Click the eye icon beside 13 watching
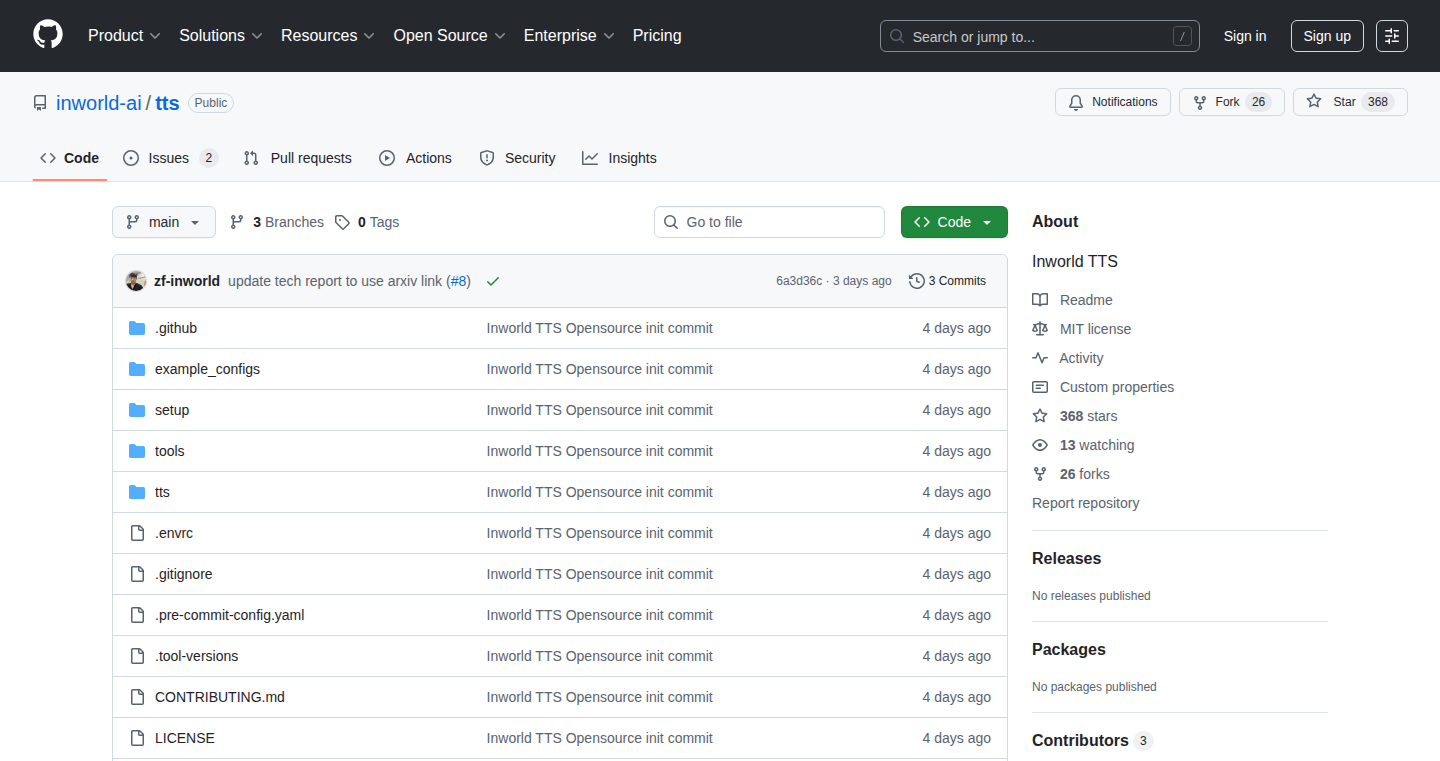 click(1040, 445)
